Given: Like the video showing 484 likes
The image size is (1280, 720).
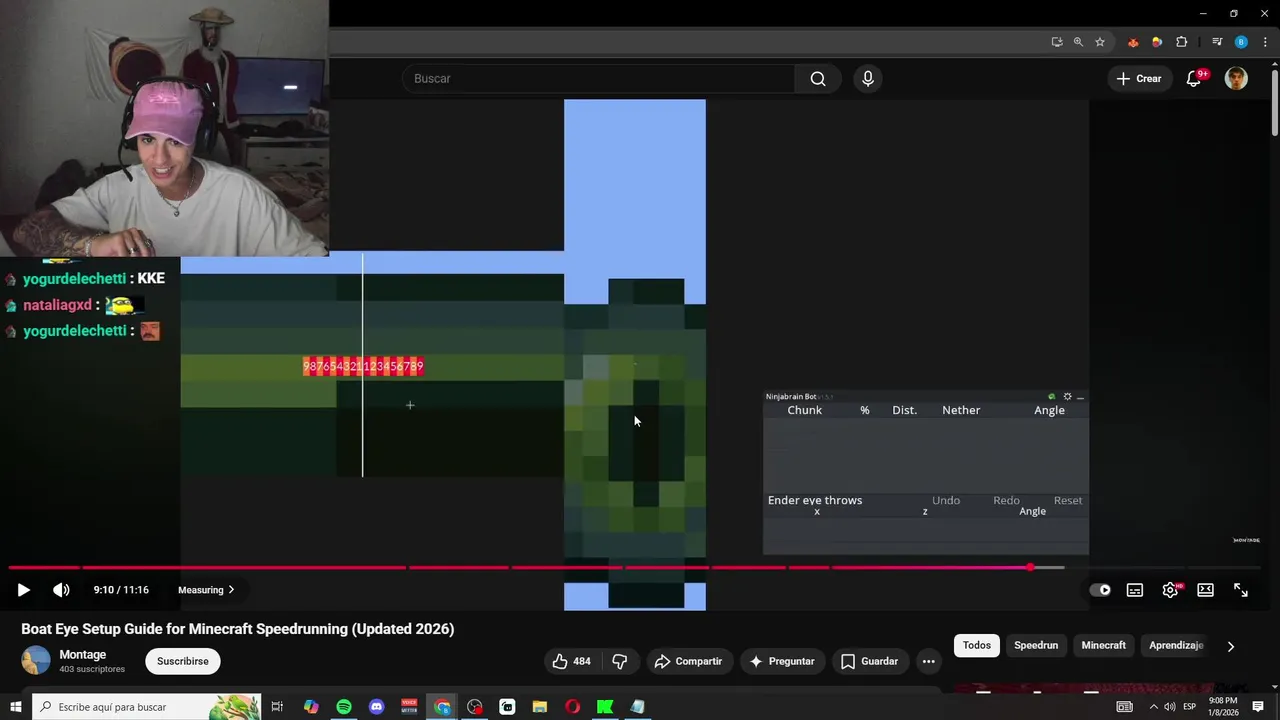Looking at the screenshot, I should (x=571, y=661).
